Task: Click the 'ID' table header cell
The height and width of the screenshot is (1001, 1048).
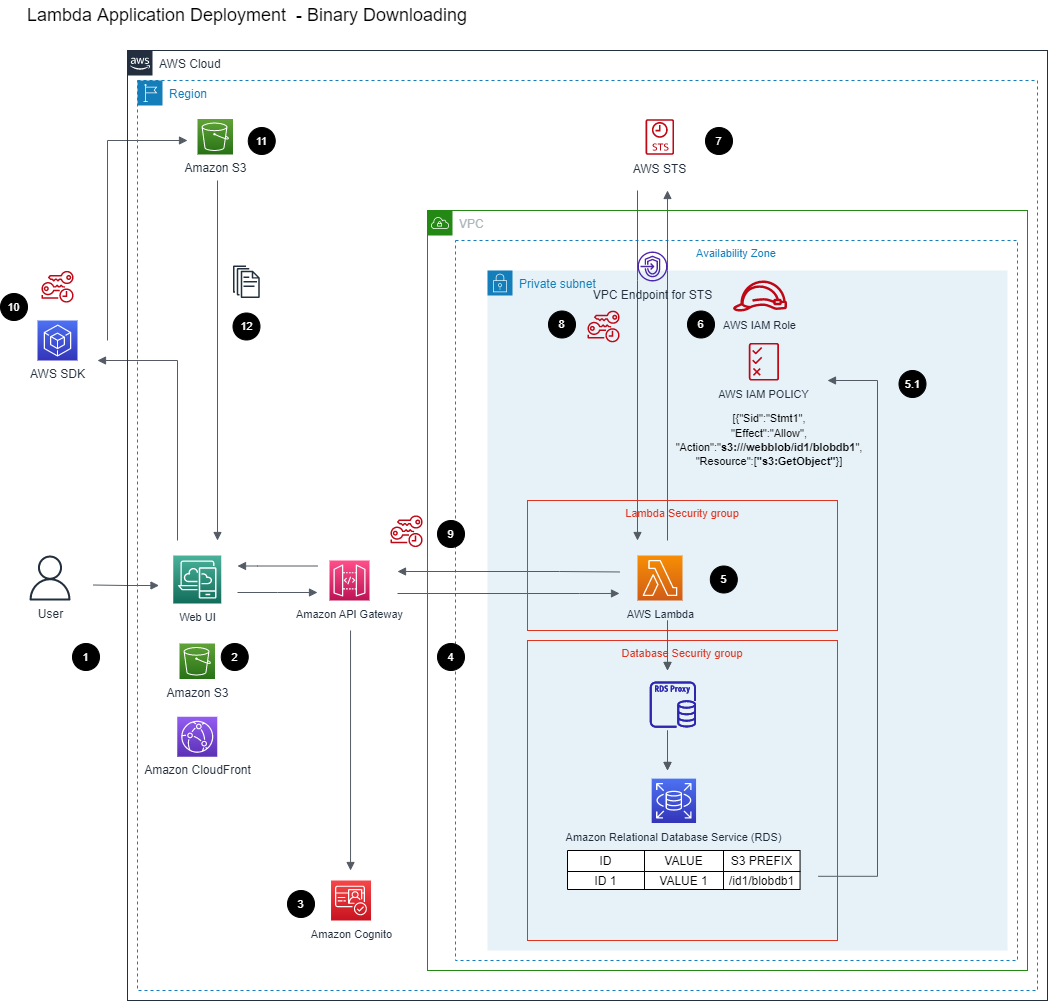Action: [x=606, y=861]
